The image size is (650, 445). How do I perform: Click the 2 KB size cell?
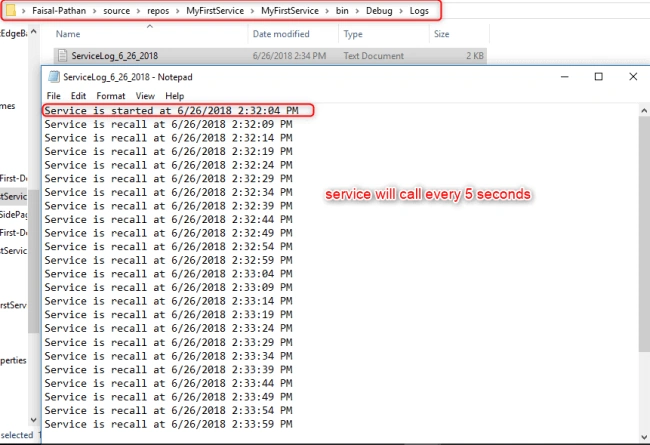tap(475, 56)
